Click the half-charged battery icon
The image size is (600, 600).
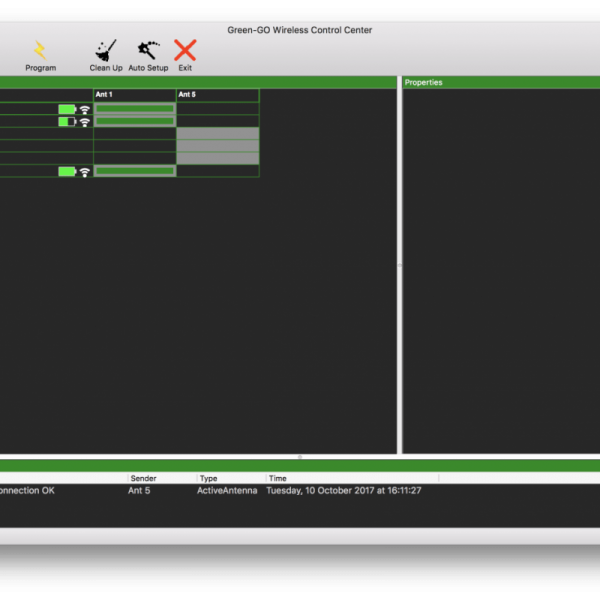pyautogui.click(x=67, y=122)
